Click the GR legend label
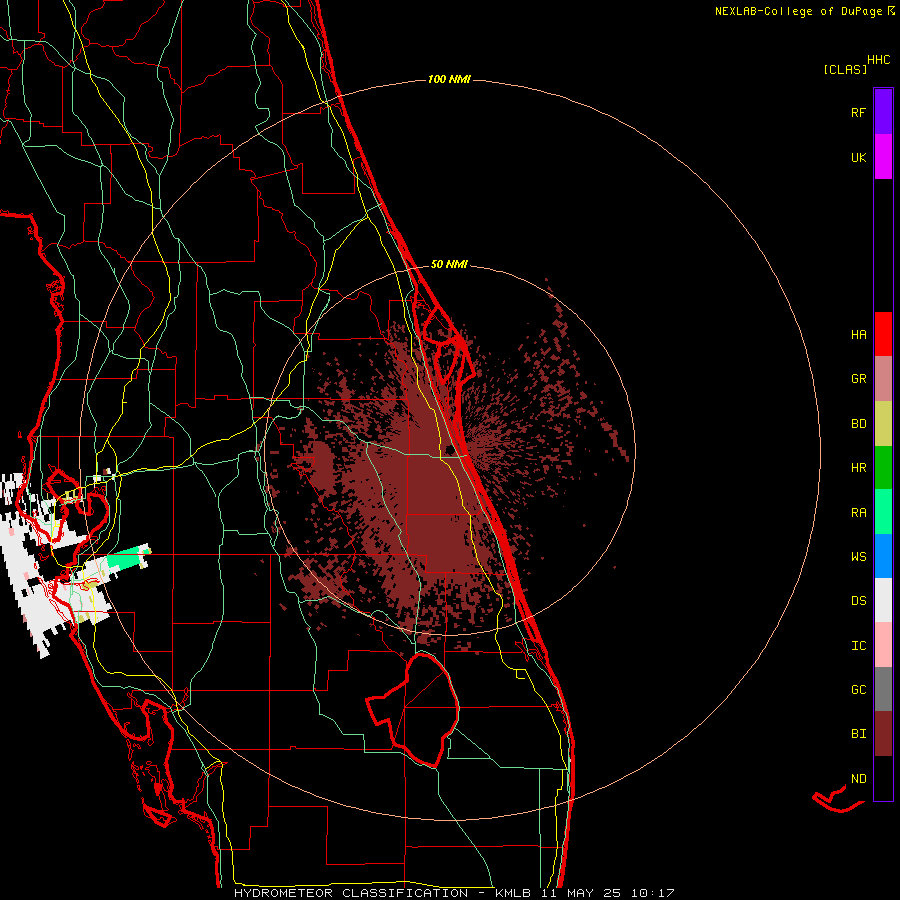Screen dimensions: 900x900 (x=858, y=379)
